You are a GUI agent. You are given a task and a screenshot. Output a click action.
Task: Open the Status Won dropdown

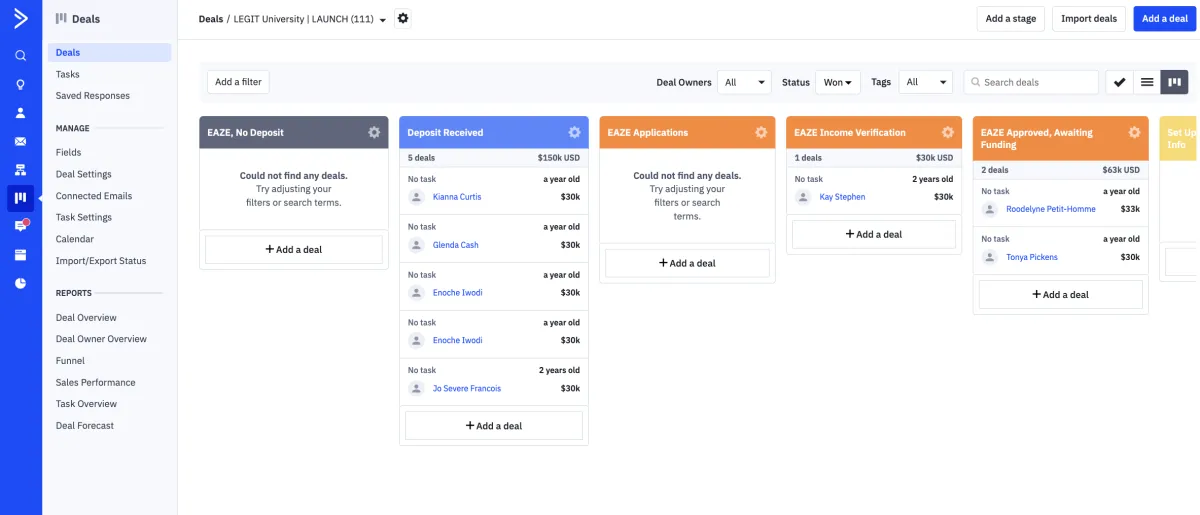(837, 82)
